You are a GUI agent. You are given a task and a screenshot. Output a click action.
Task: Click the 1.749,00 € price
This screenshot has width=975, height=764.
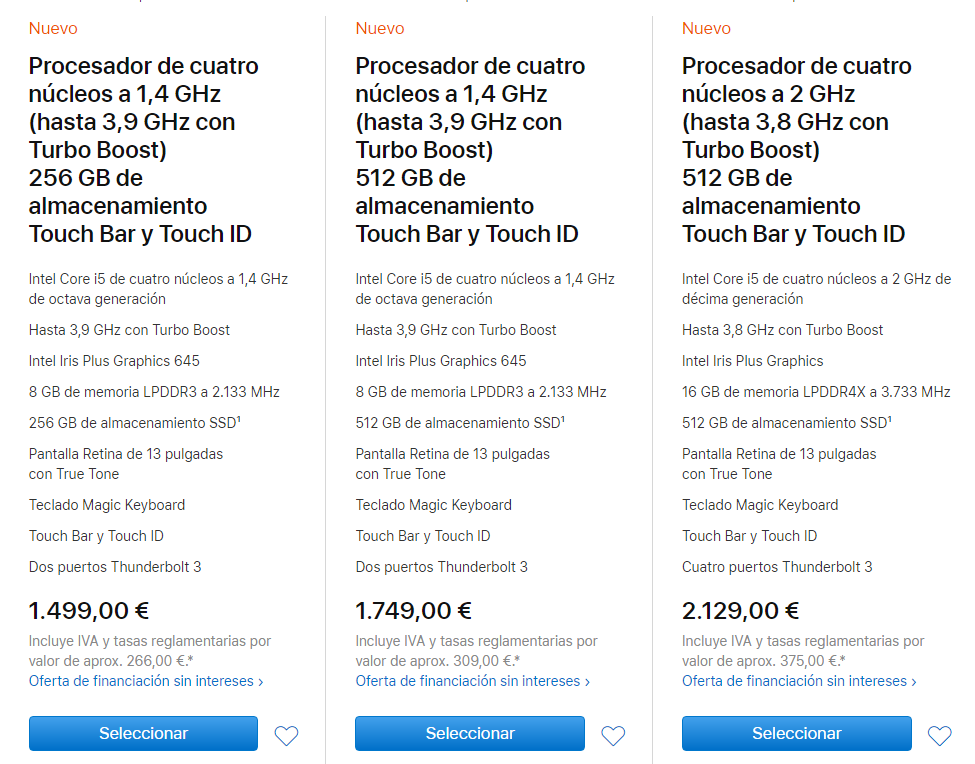coord(414,611)
